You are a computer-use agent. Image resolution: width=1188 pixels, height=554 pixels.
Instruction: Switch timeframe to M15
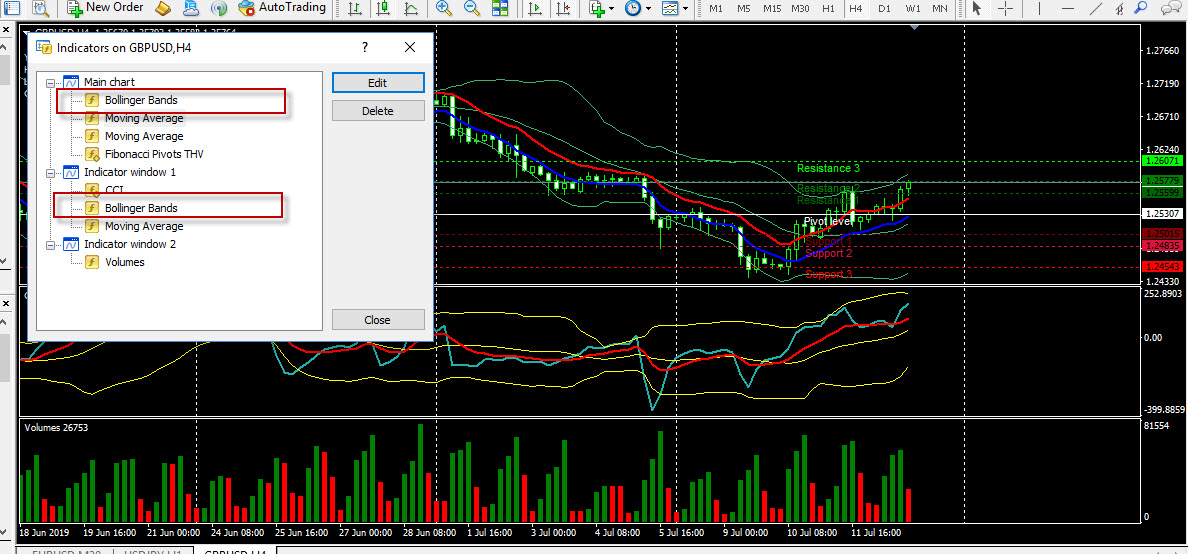772,8
